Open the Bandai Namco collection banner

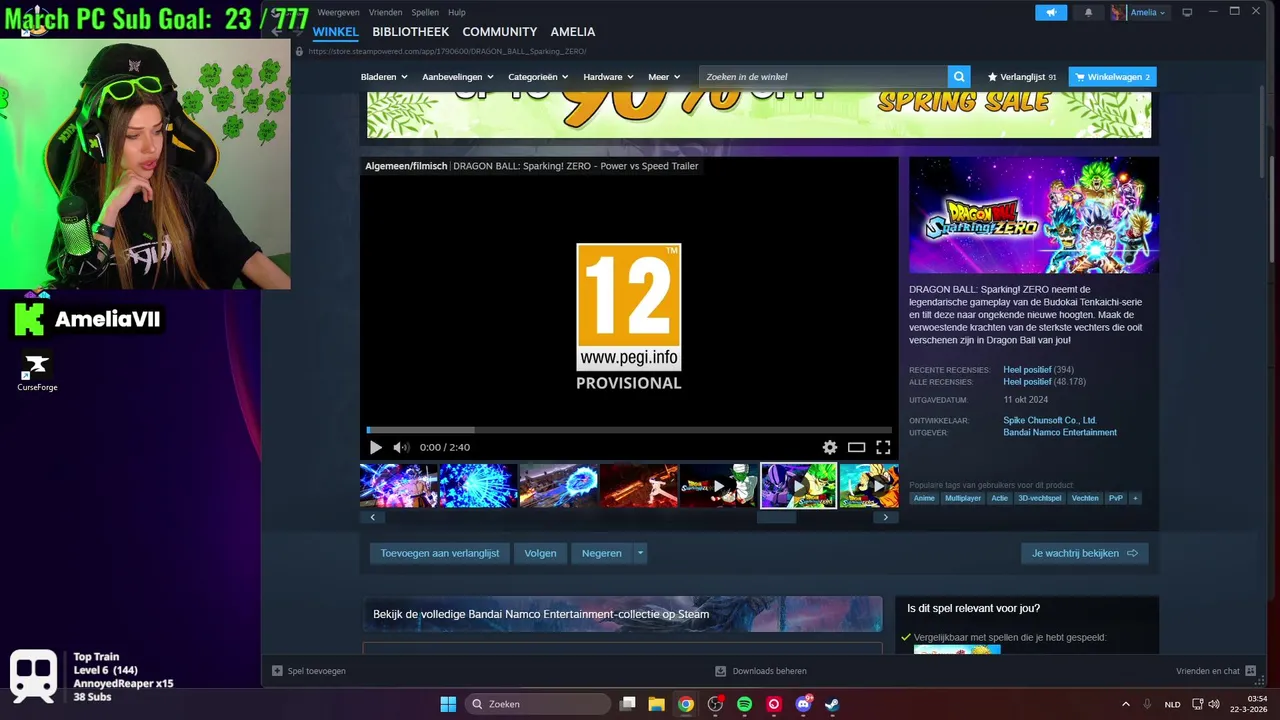coord(622,614)
